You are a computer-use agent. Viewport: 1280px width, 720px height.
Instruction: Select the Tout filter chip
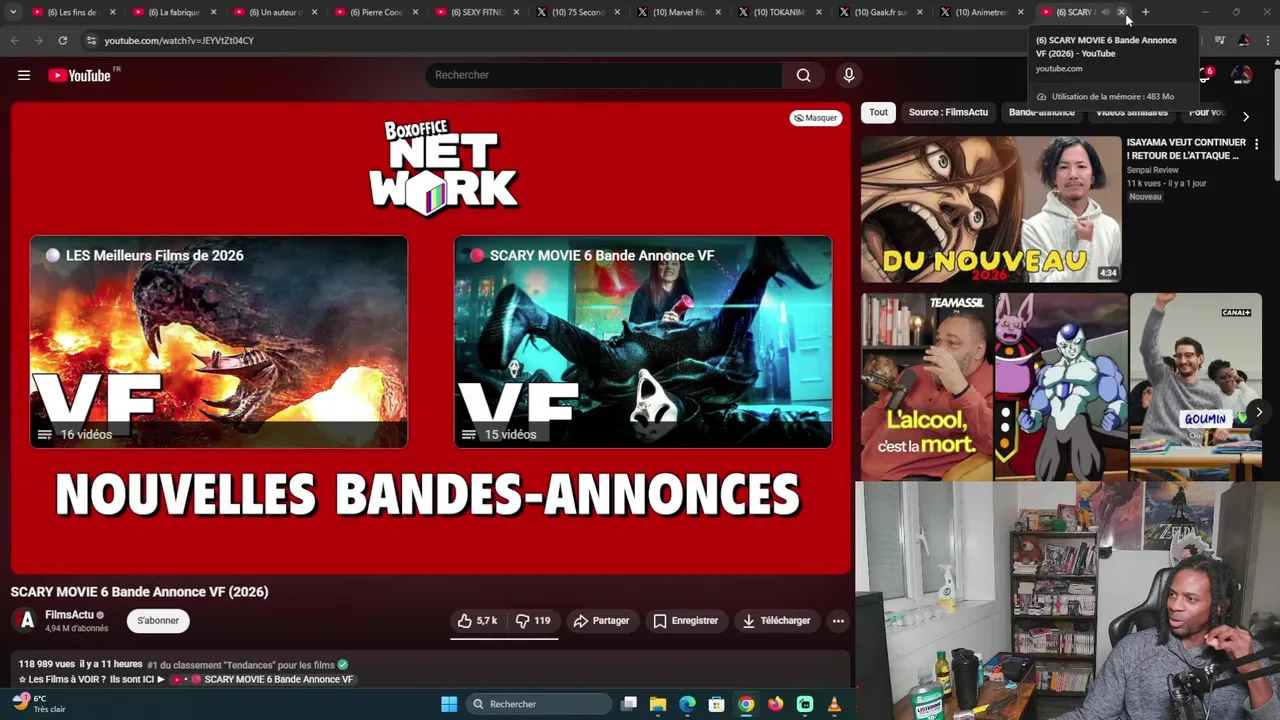[878, 112]
